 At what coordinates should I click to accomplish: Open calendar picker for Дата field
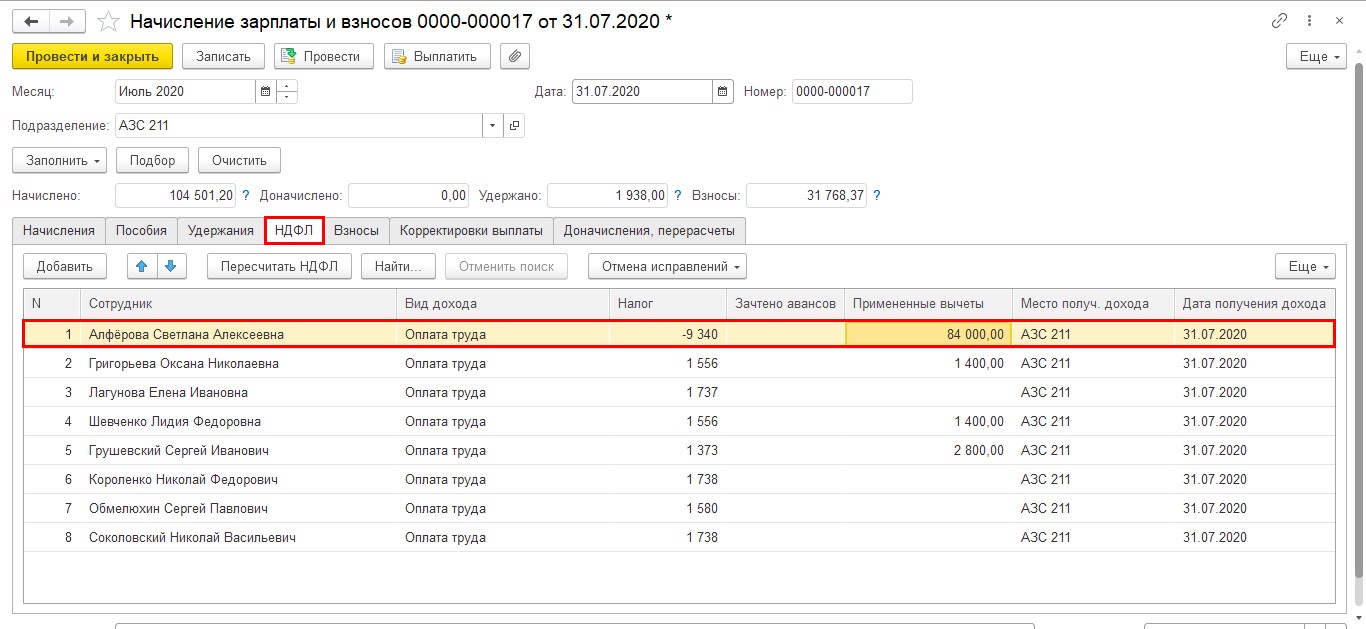[723, 92]
